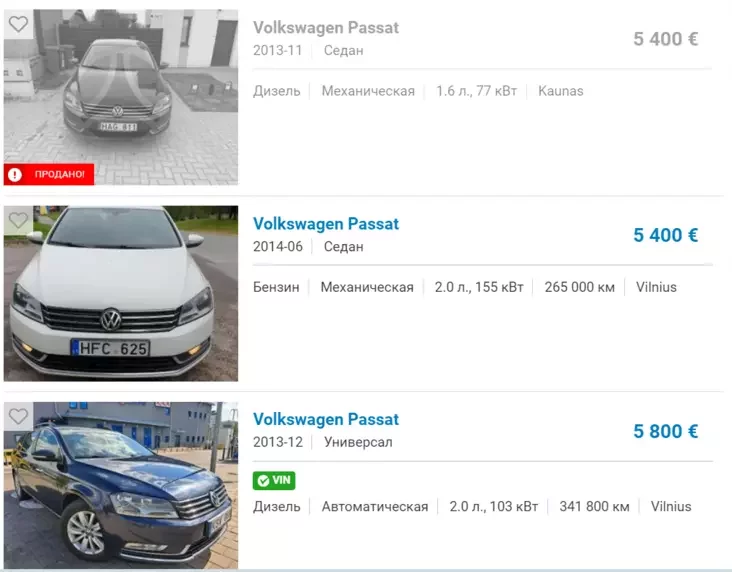Click the red ПРОДАНО! sold badge
732x572 pixels.
(49, 174)
